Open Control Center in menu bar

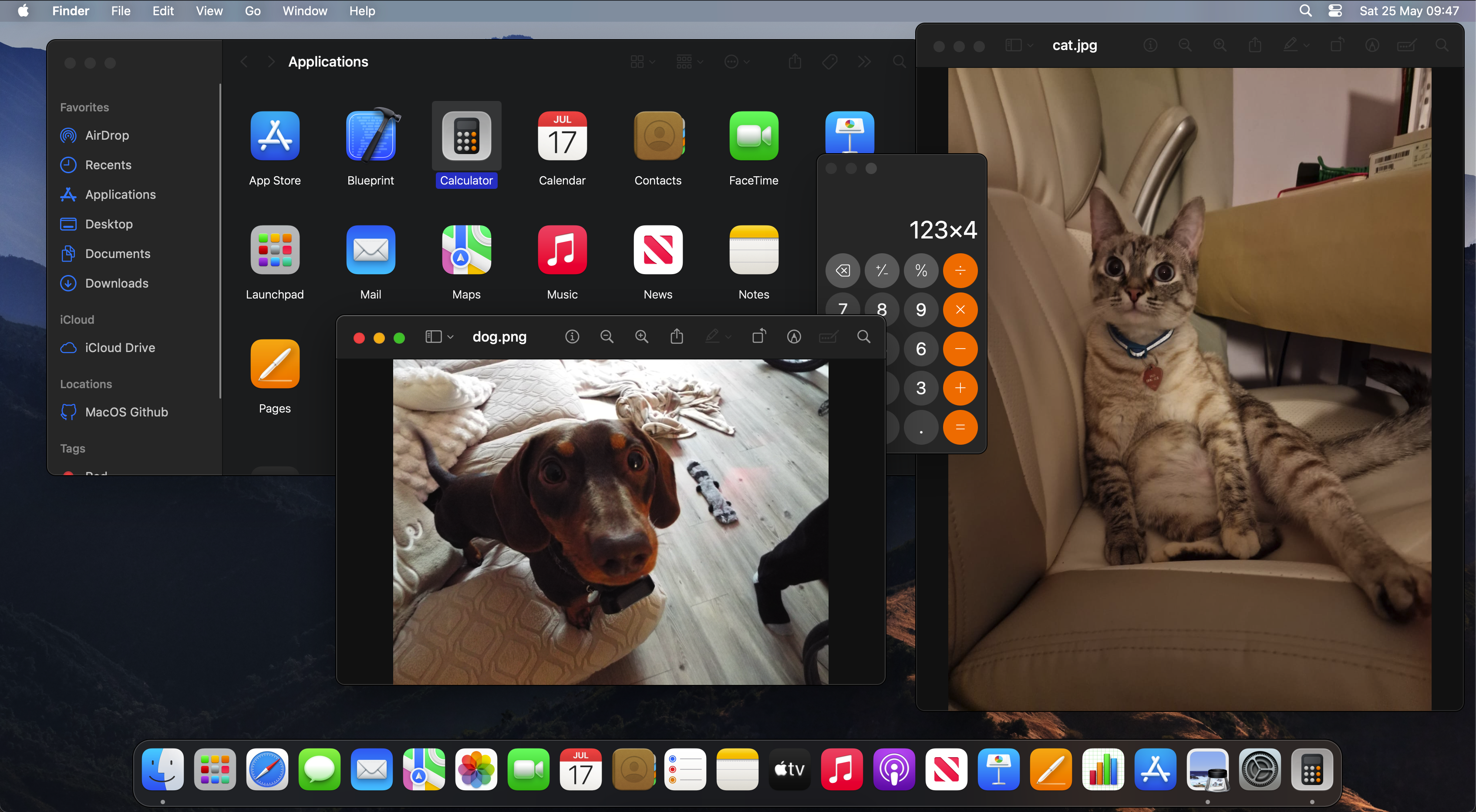[1335, 11]
